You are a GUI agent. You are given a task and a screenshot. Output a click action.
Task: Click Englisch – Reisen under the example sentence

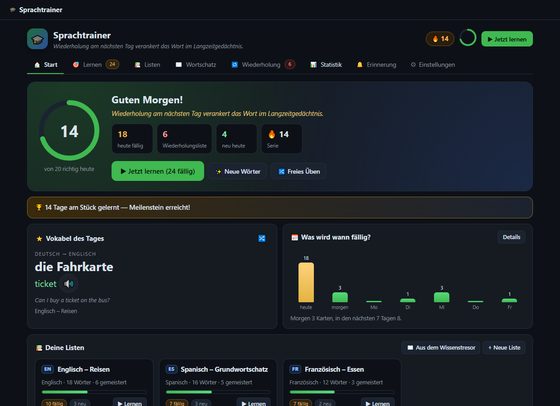(56, 311)
